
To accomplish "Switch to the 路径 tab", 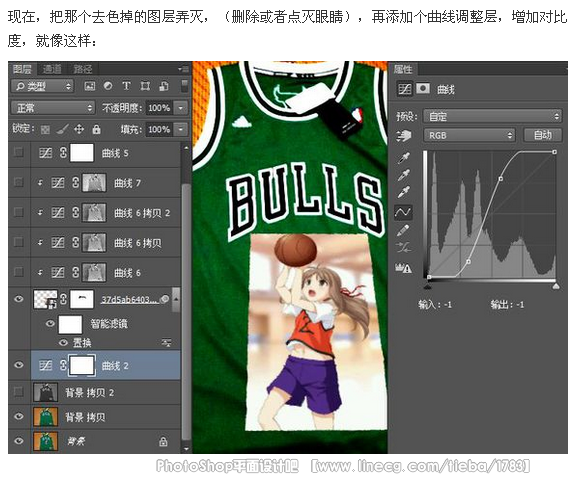I will coord(82,69).
